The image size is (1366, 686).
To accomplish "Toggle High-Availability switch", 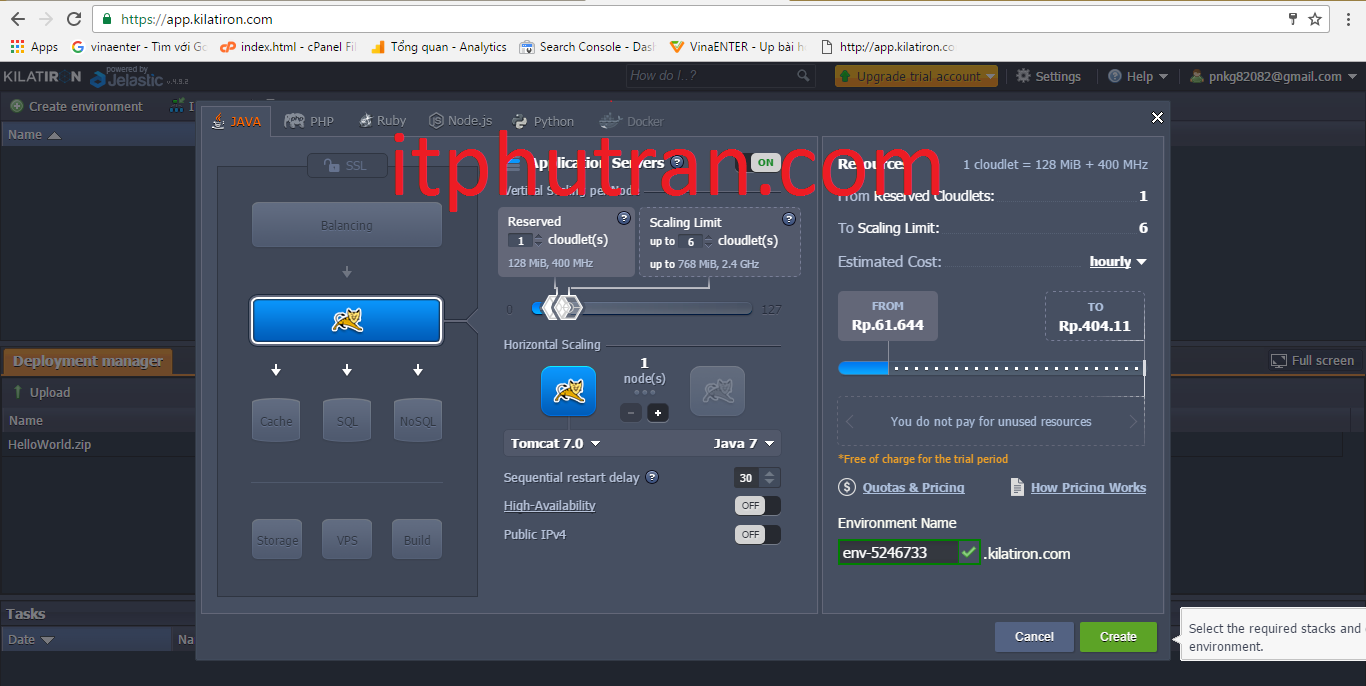I will (x=758, y=505).
